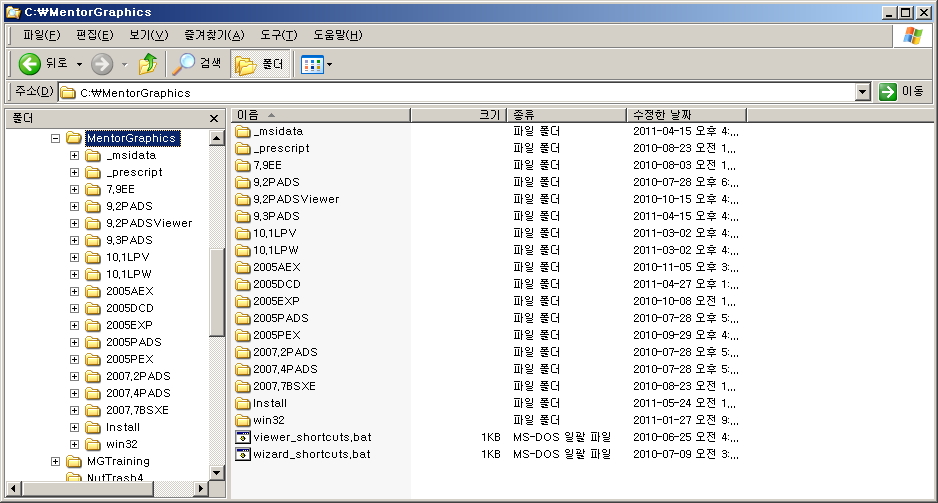
Task: Click the 2005EXP name in file list
Action: pyautogui.click(x=276, y=301)
